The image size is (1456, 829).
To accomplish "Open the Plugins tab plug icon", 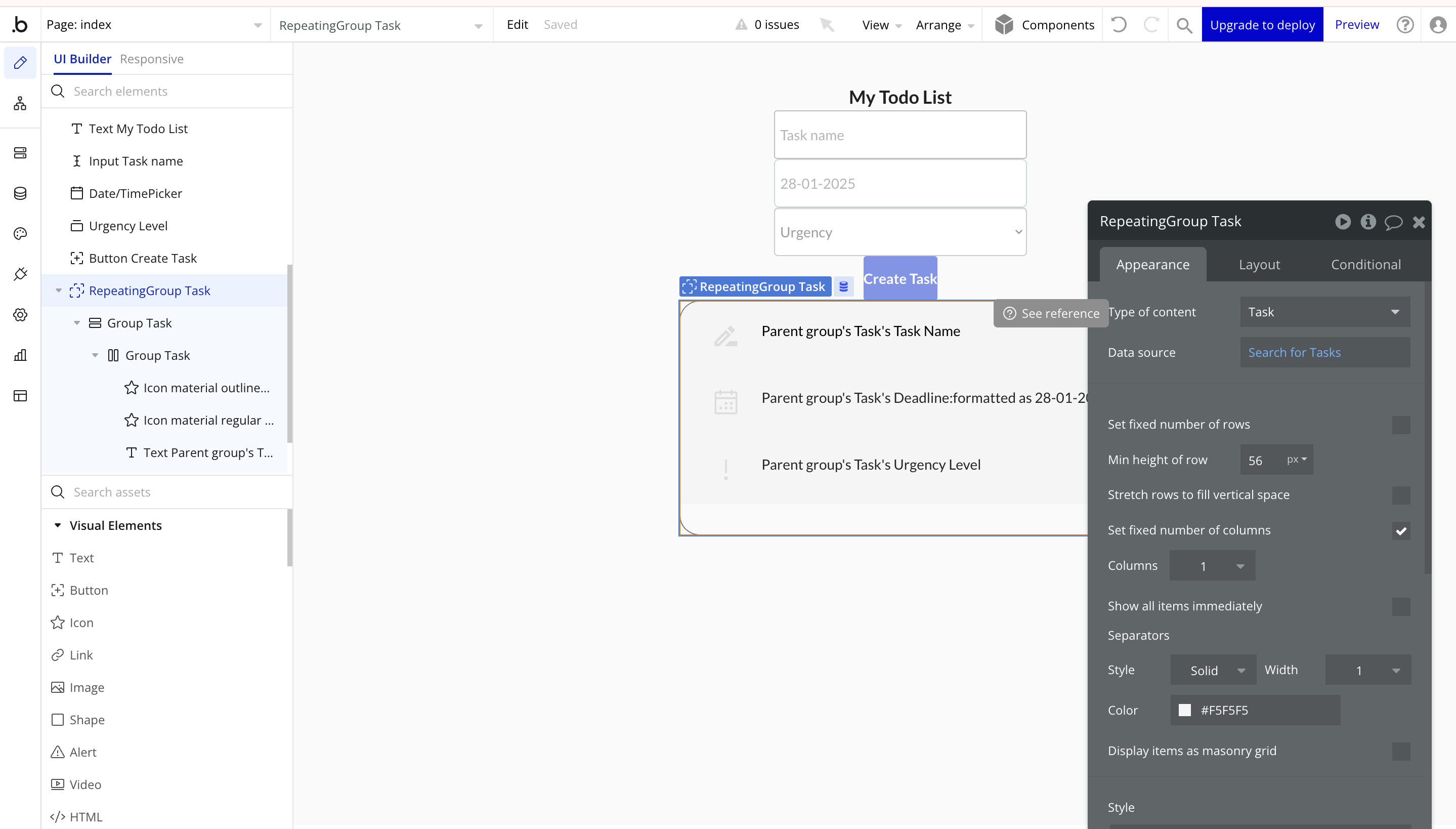I will click(x=20, y=274).
